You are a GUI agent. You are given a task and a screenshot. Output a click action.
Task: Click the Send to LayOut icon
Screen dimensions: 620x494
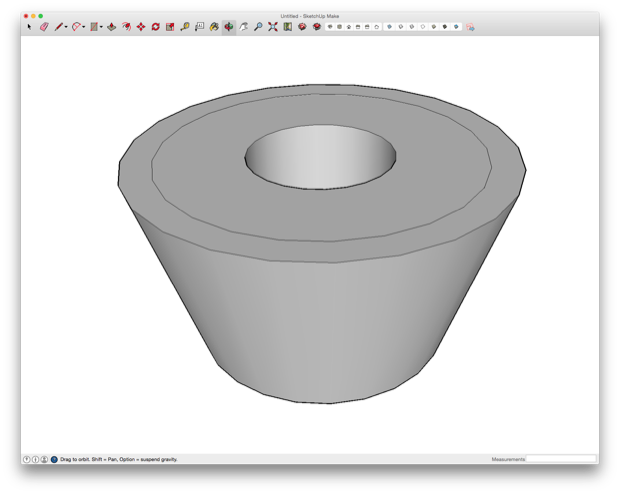click(470, 27)
